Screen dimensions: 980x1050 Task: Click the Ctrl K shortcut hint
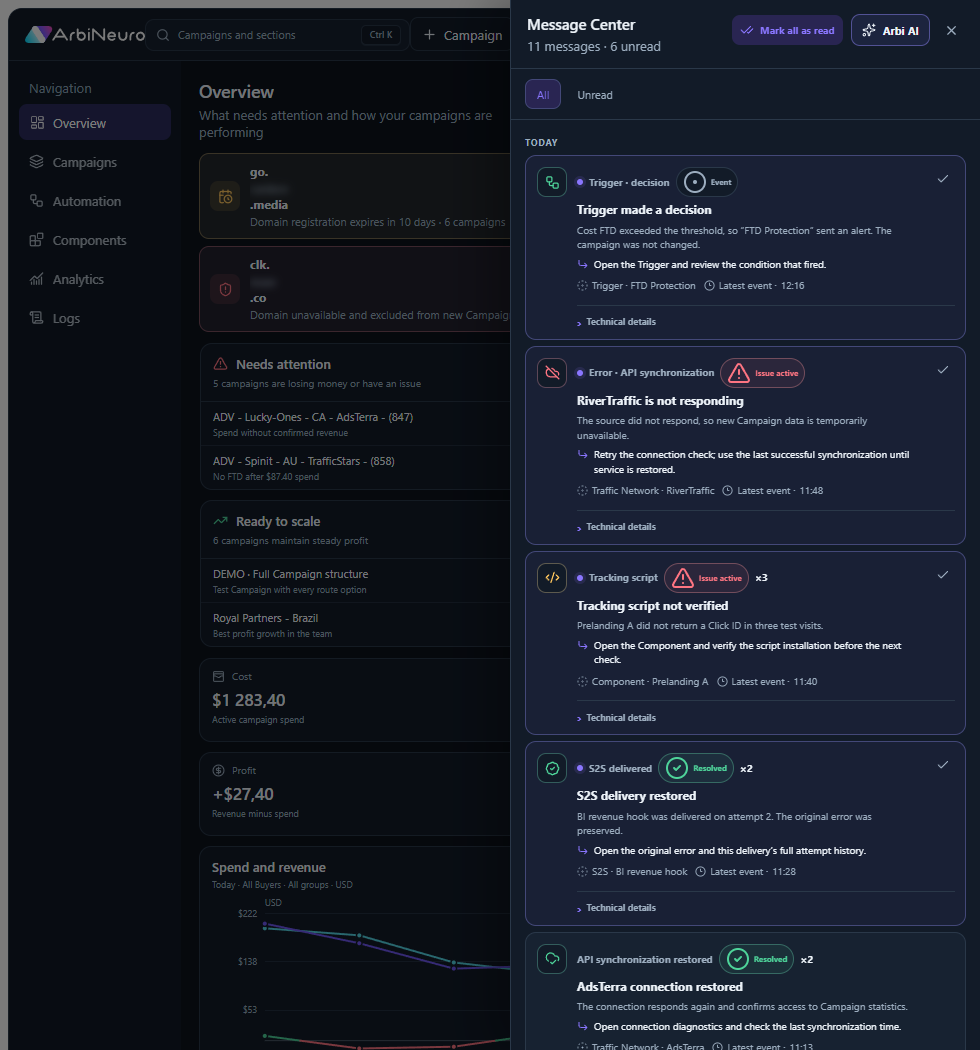[381, 35]
